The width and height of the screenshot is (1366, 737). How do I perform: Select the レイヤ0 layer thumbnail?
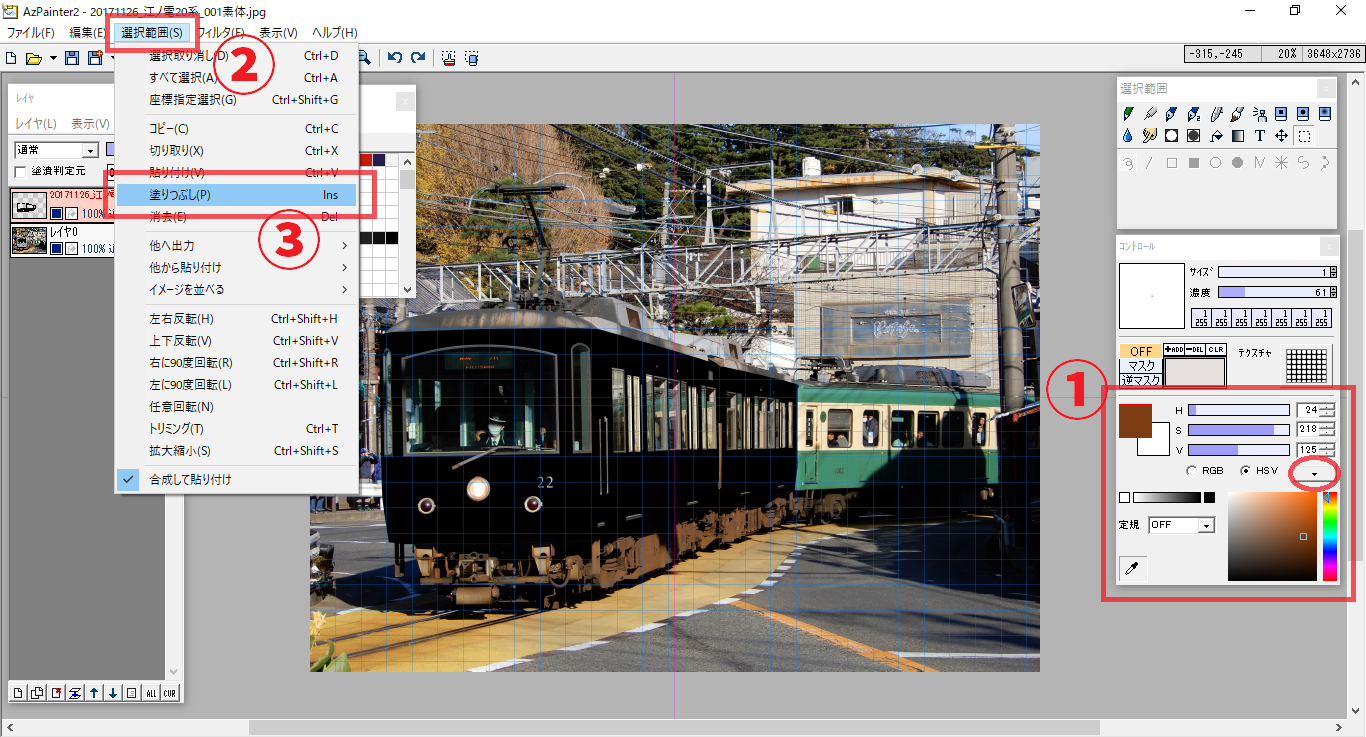29,240
